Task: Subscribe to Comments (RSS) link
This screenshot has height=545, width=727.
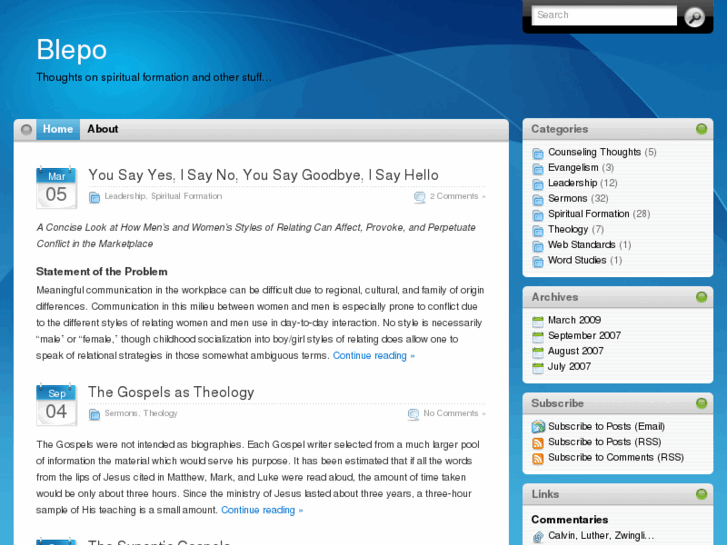Action: point(616,457)
